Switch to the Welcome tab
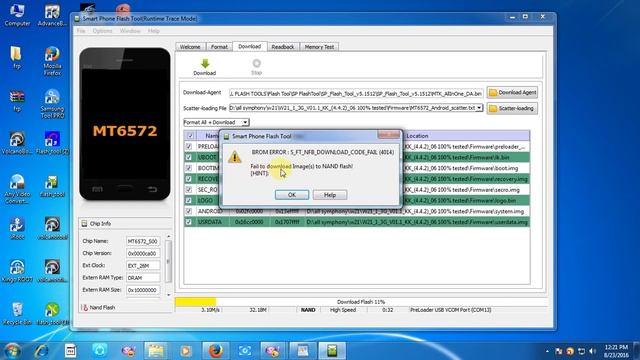The width and height of the screenshot is (640, 360). [x=190, y=47]
